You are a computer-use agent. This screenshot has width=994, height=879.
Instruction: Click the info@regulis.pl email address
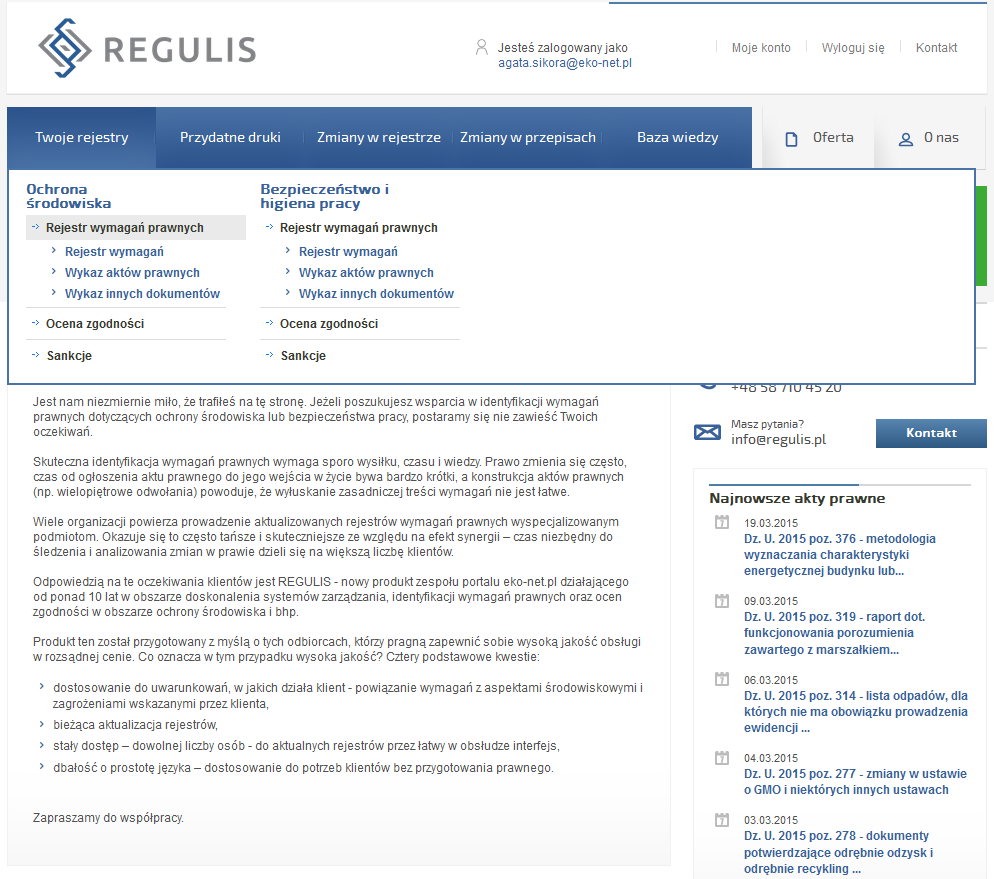point(778,440)
